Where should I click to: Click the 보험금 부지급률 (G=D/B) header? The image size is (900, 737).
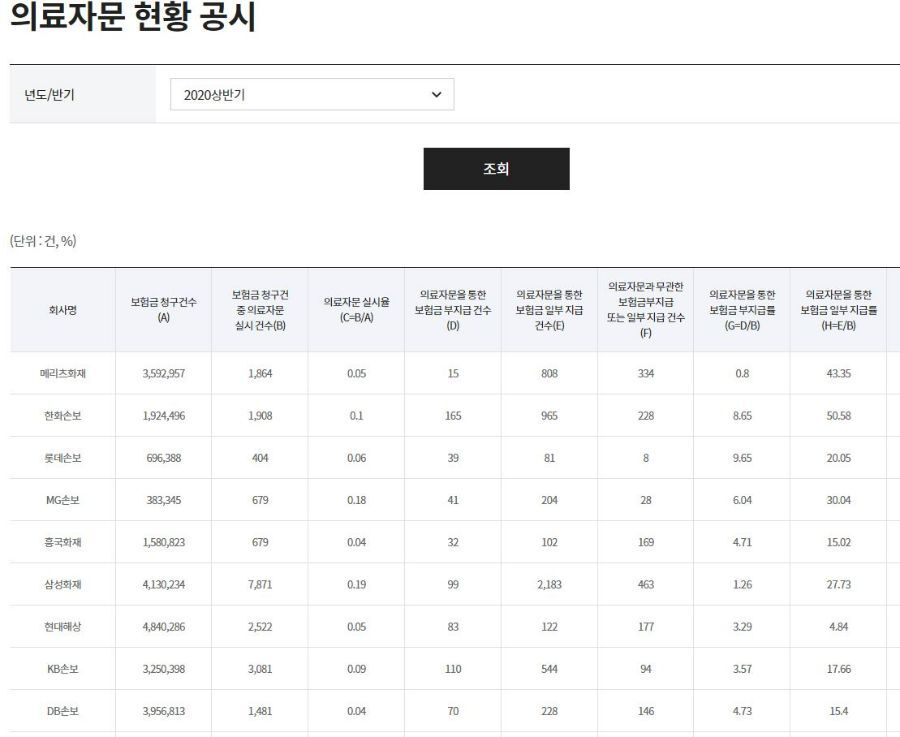pyautogui.click(x=742, y=310)
